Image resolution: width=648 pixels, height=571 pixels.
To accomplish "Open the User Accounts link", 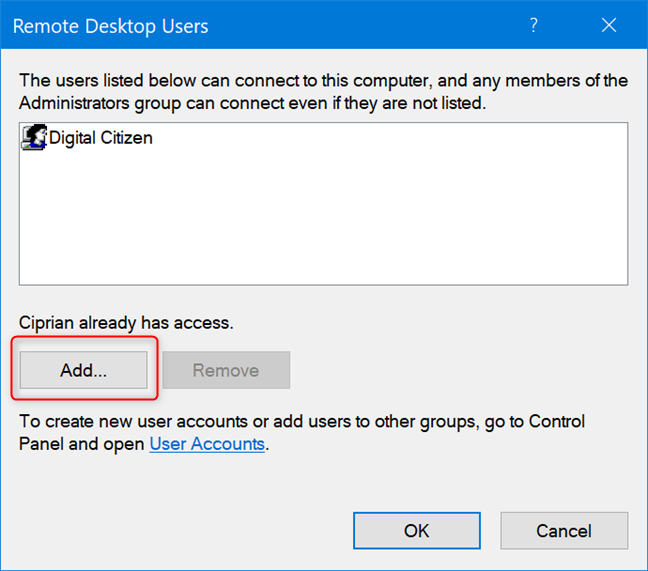I will point(207,443).
